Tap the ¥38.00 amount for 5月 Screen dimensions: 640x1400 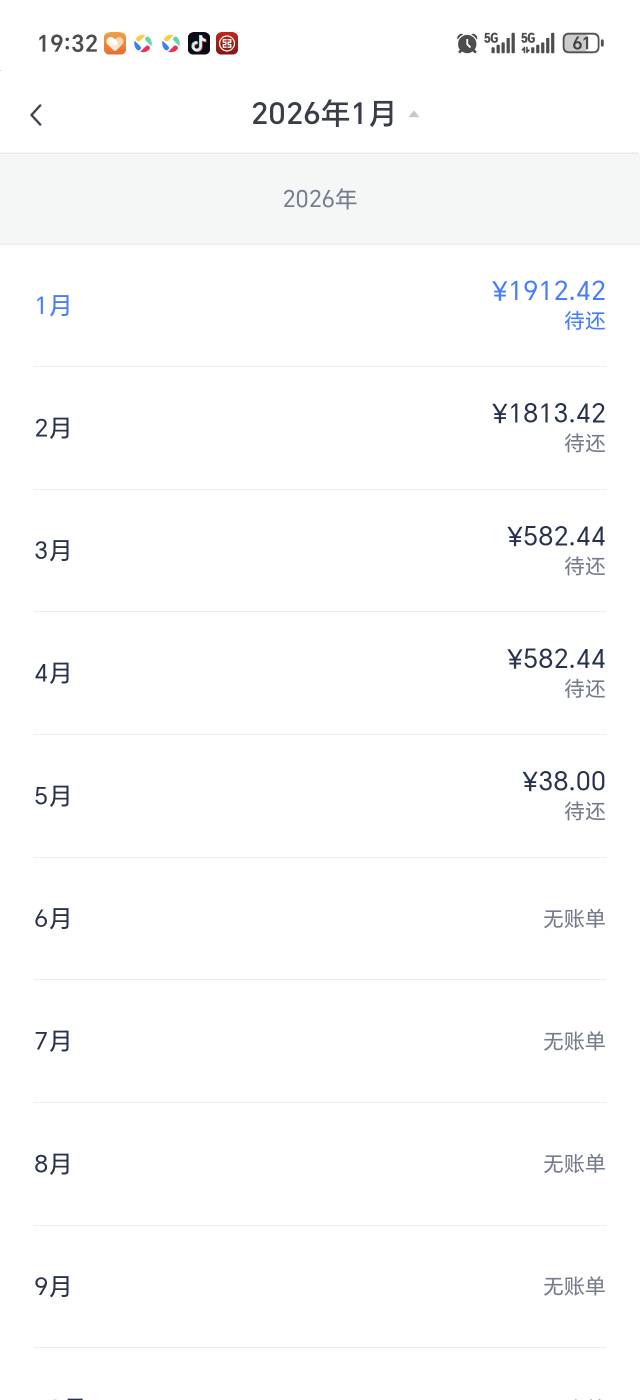(x=564, y=781)
